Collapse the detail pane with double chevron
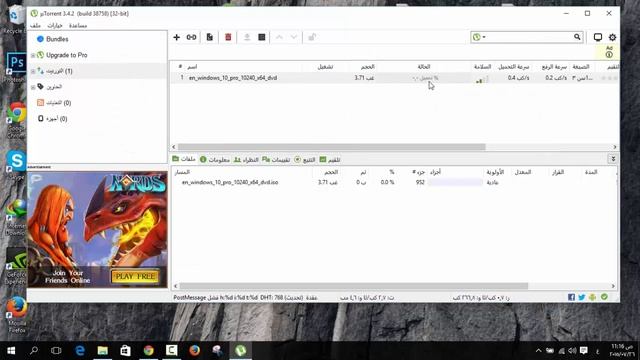This screenshot has height=360, width=640. (x=613, y=159)
